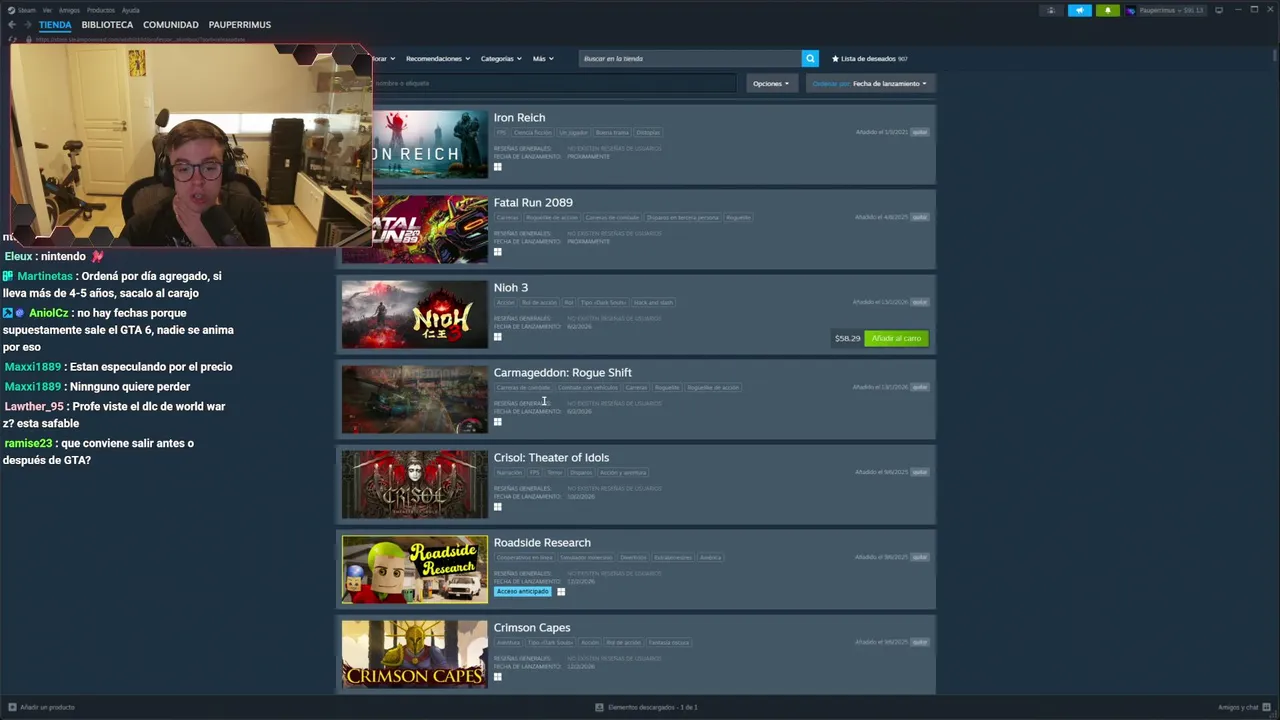Click the Windows icon under Crisol: Theater of Idols
Screen dimensions: 1280x720
coord(497,507)
